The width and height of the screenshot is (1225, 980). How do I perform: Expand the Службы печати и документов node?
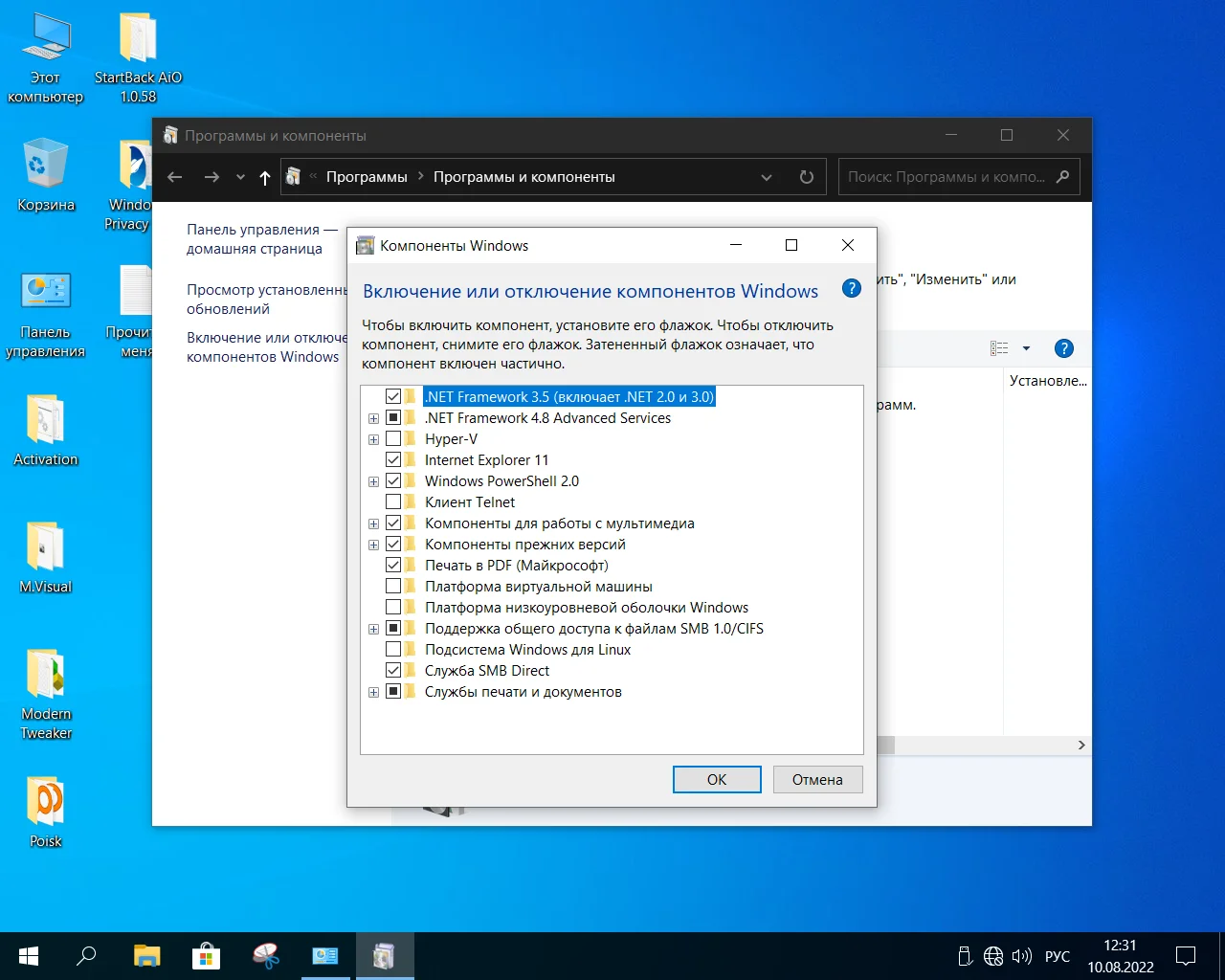(373, 692)
